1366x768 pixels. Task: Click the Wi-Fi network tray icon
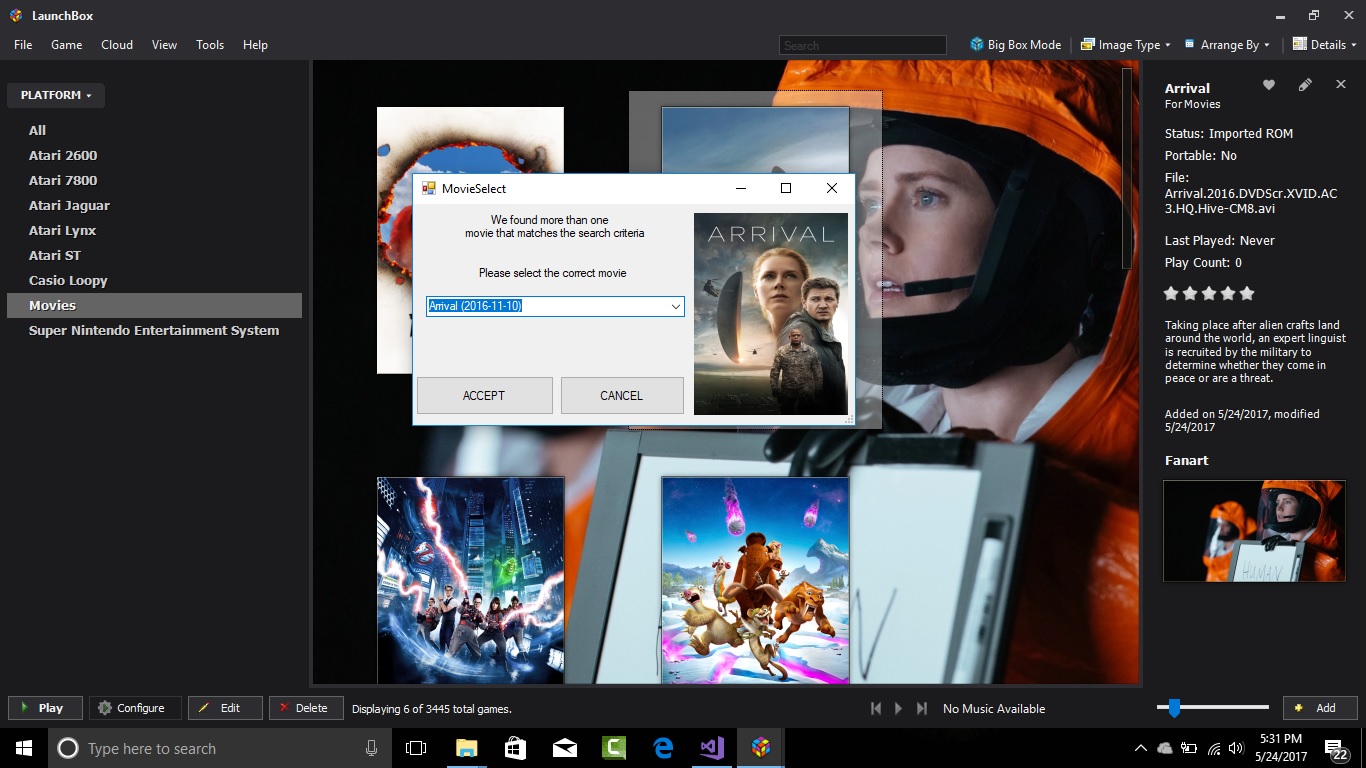1214,748
